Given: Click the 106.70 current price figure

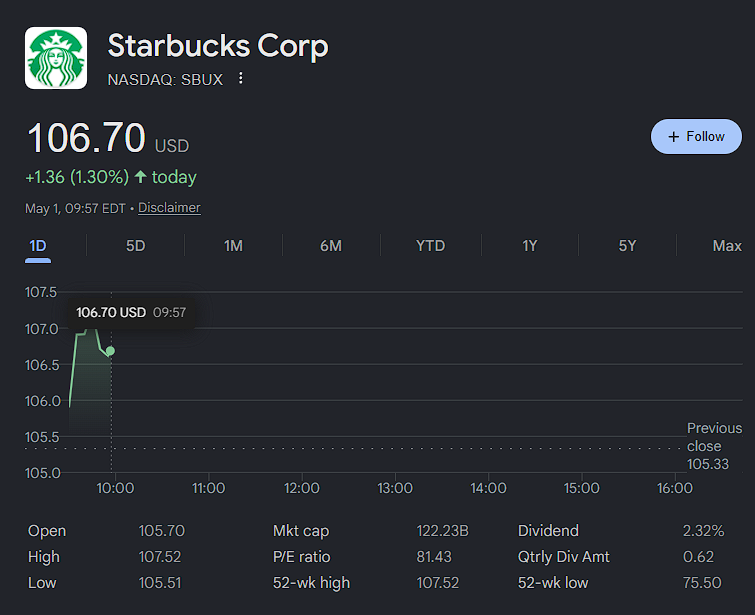Looking at the screenshot, I should point(86,138).
